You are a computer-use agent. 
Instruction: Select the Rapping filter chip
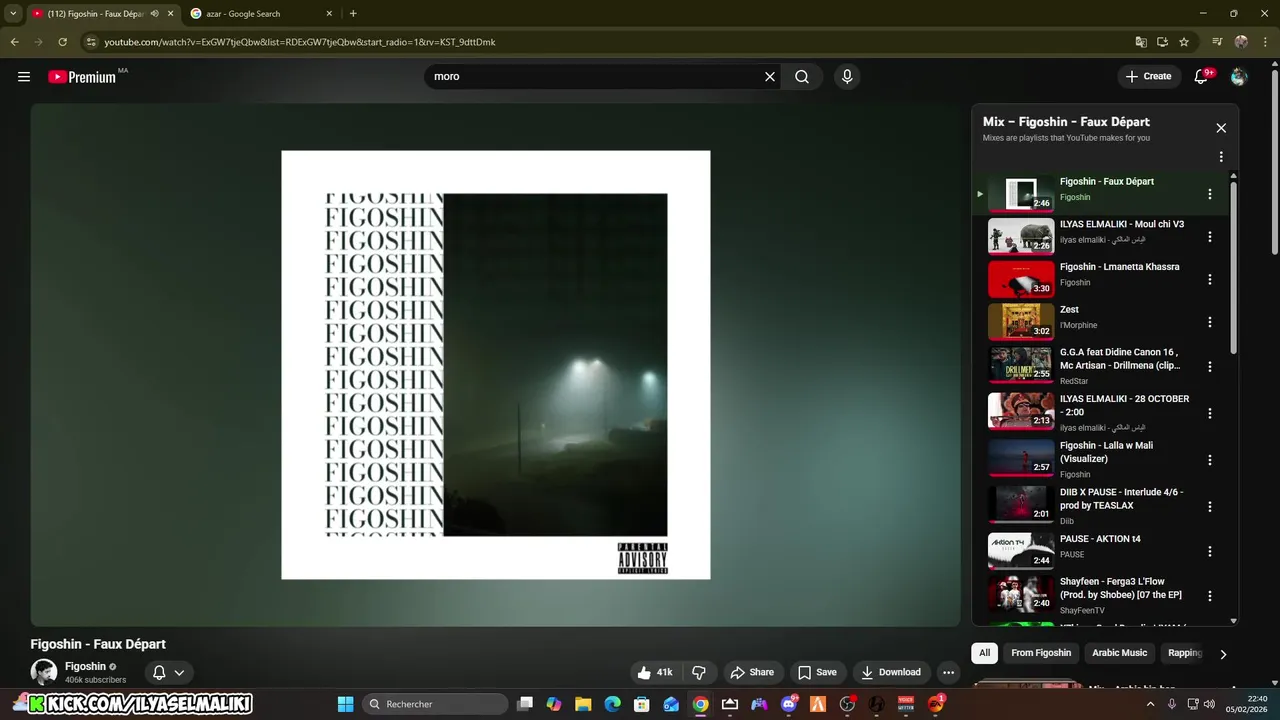click(x=1184, y=653)
